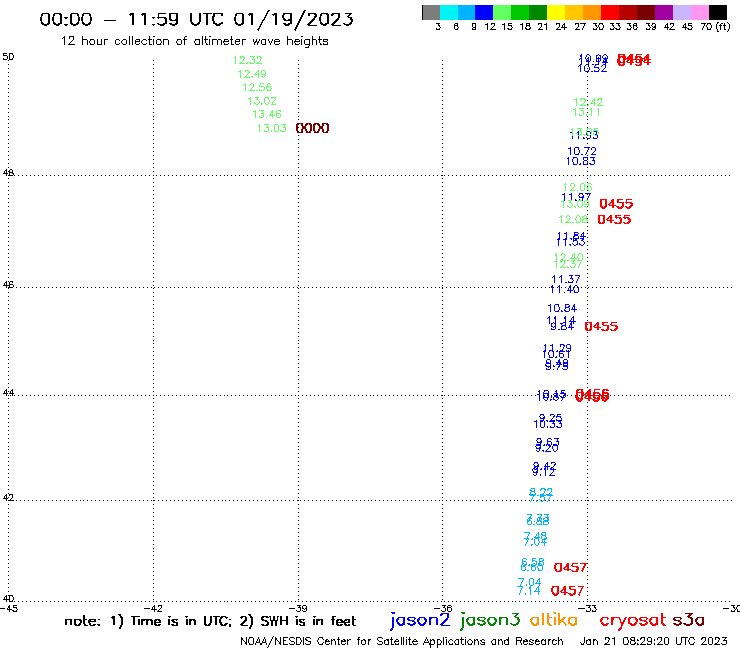Image resolution: width=740 pixels, height=650 pixels.
Task: Click the wave height value 12.32
Action: 247,60
